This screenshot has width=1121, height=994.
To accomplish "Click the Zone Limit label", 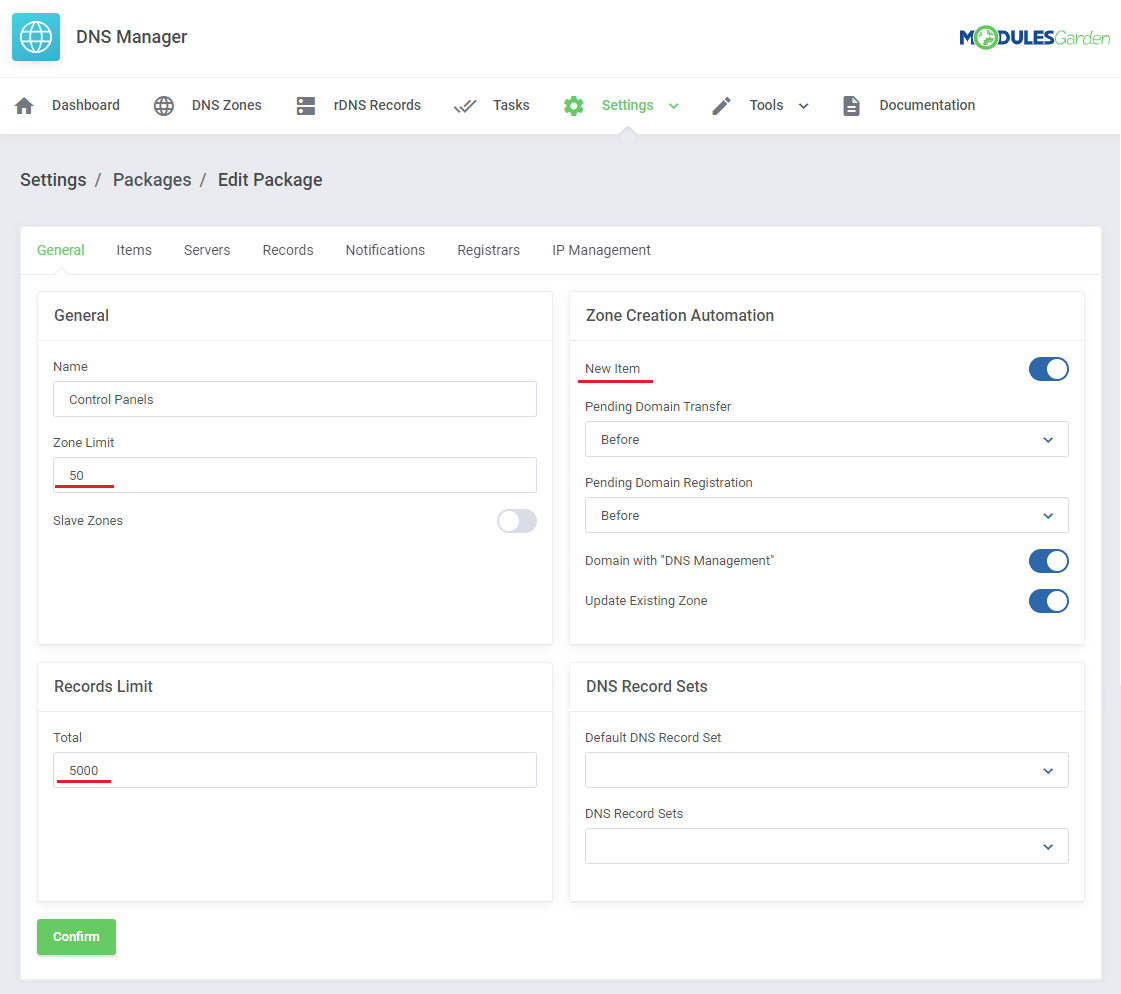I will (x=84, y=443).
